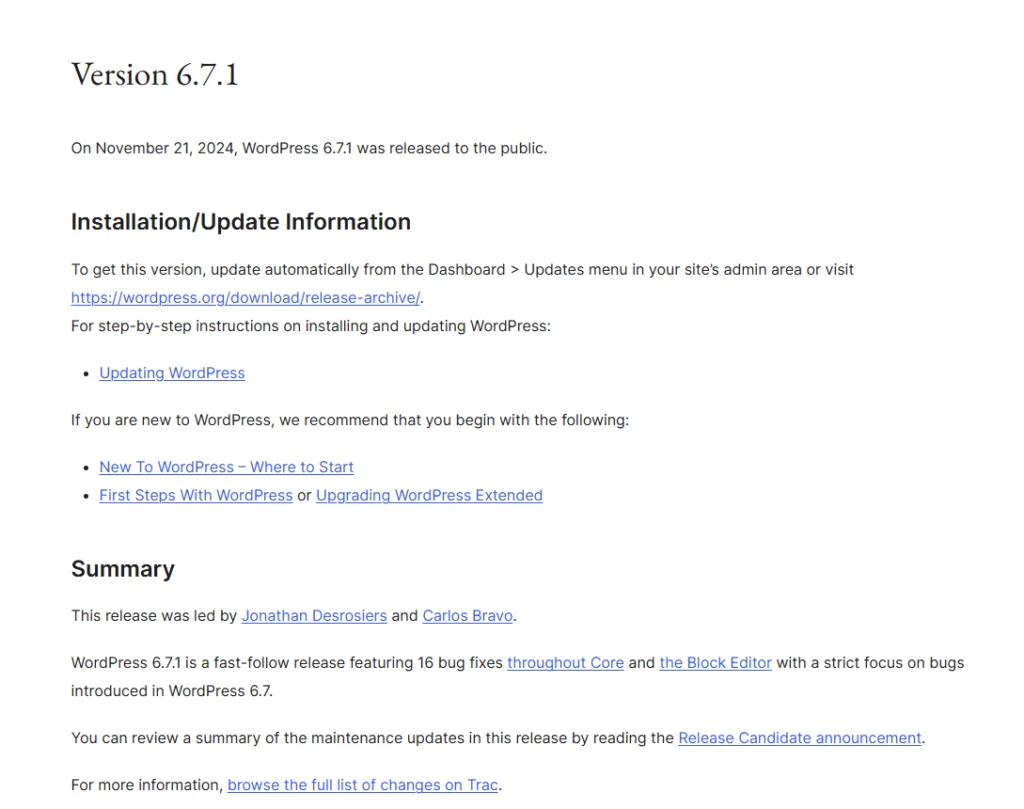Open First Steps With WordPress

coord(195,495)
